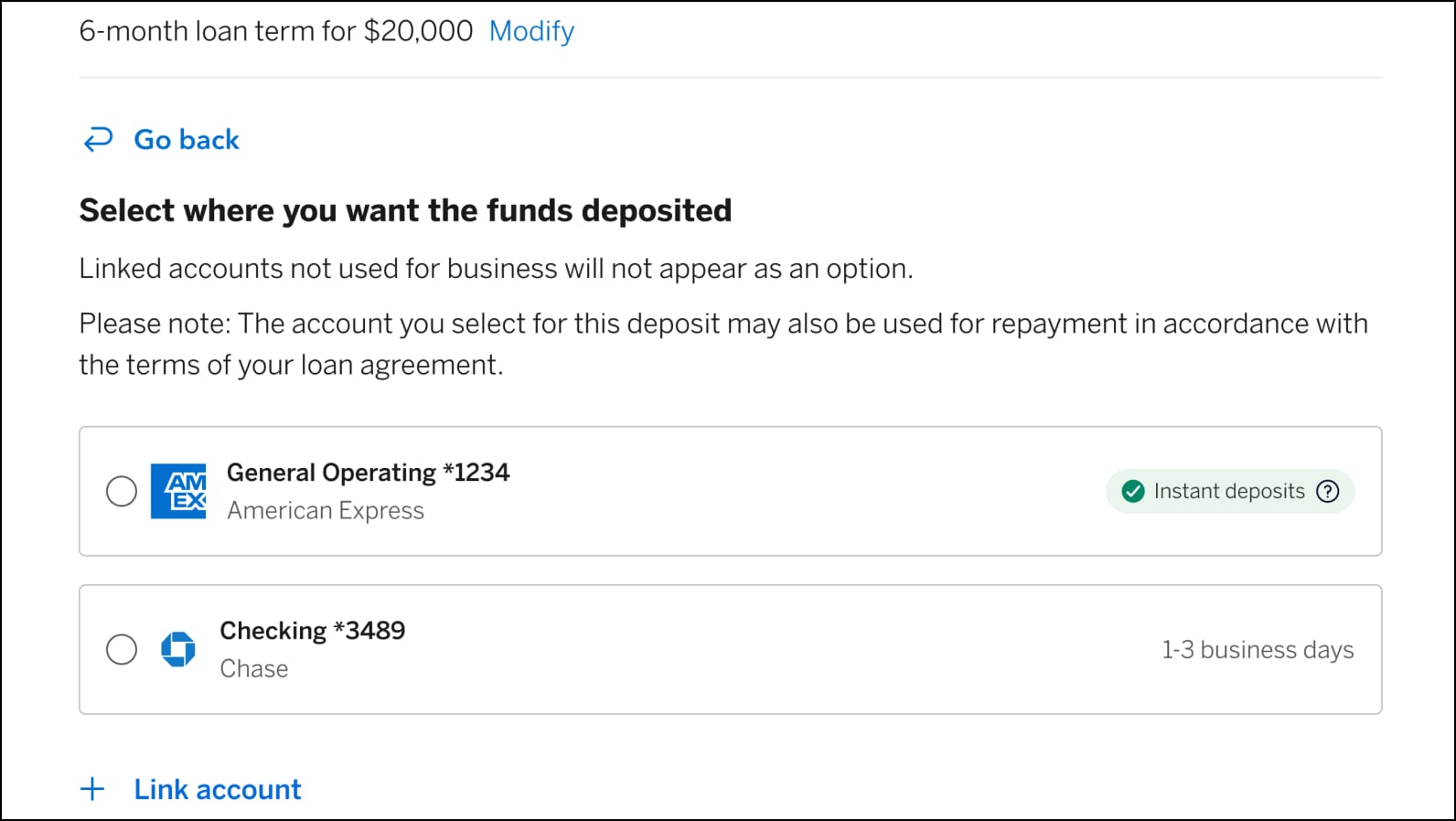
Task: Click the American Express logo
Action: click(x=178, y=492)
